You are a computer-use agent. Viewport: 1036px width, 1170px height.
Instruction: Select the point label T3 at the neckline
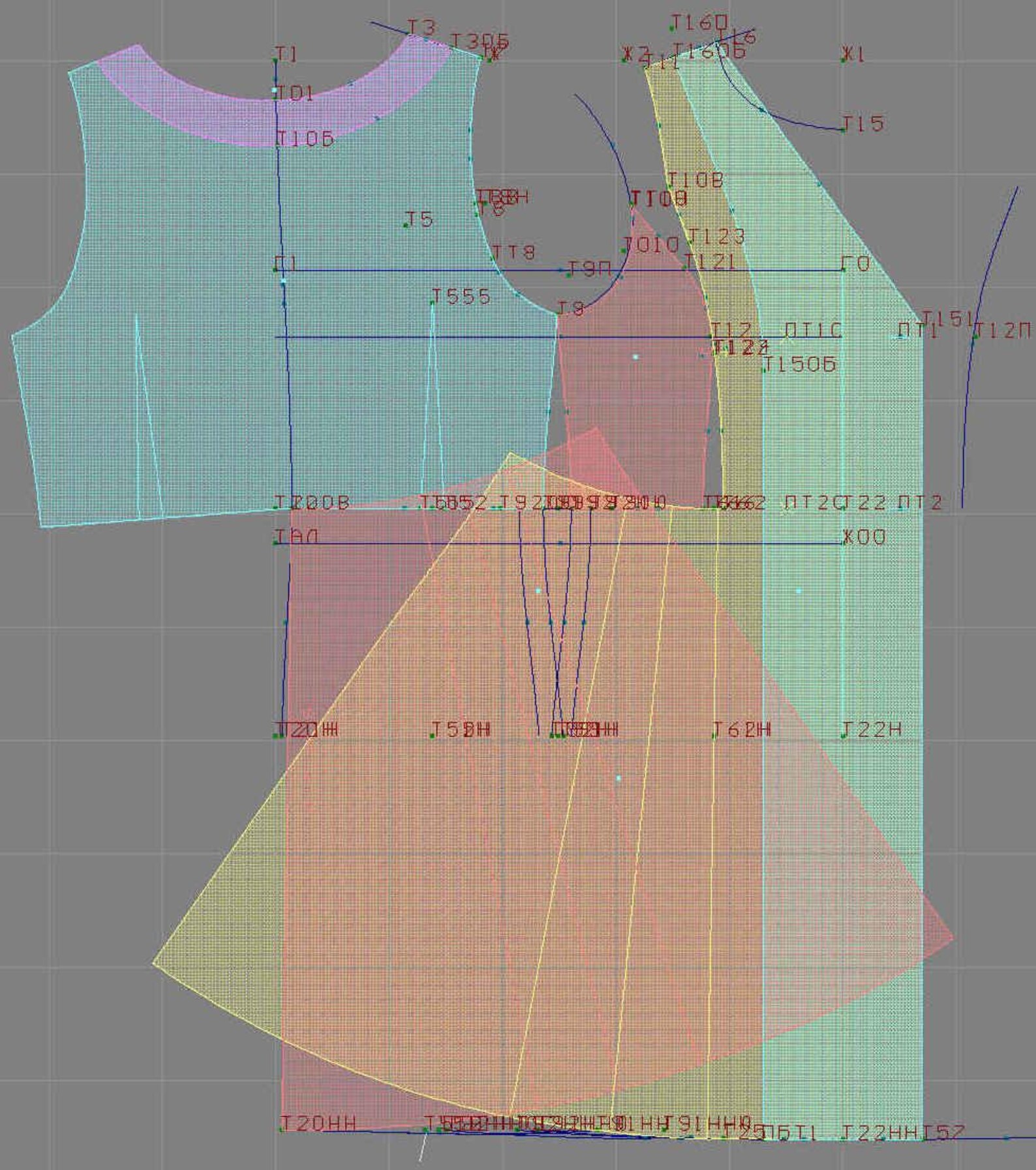coord(421,27)
